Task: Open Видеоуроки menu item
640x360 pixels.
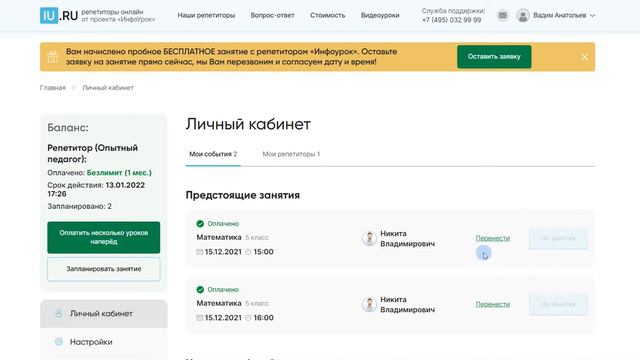Action: pos(380,16)
